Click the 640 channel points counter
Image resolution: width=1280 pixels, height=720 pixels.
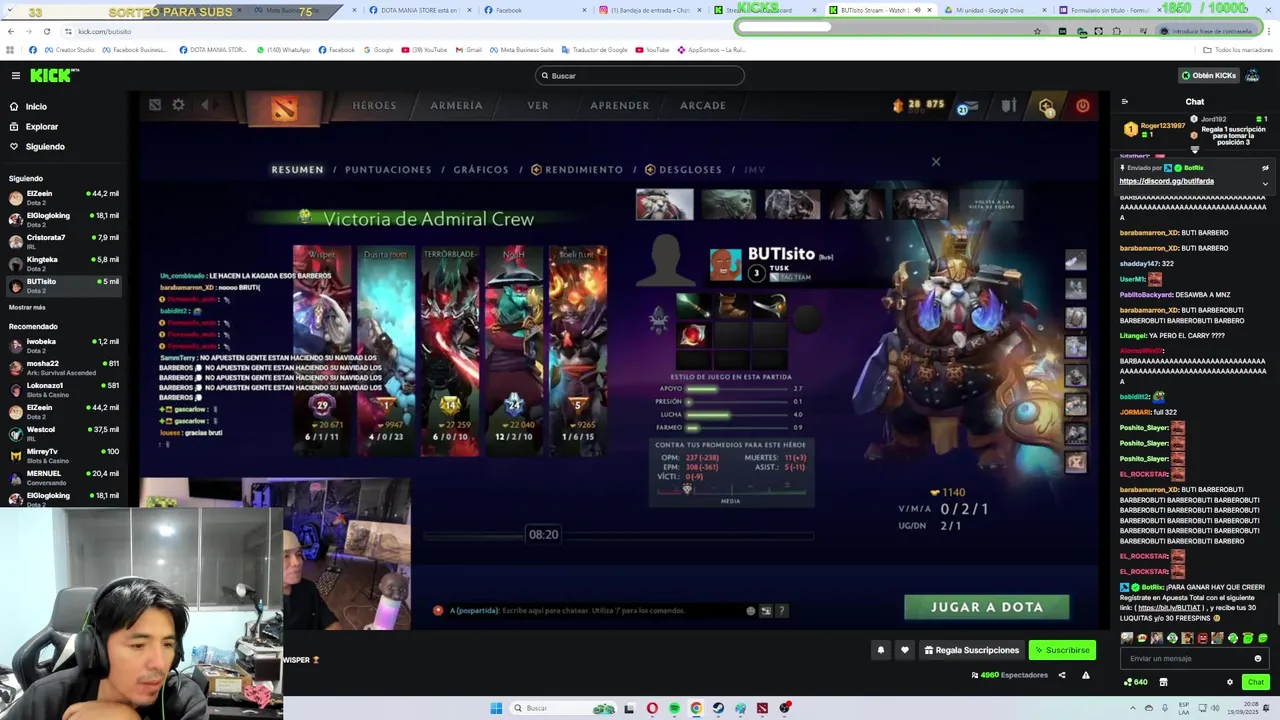pyautogui.click(x=1136, y=682)
